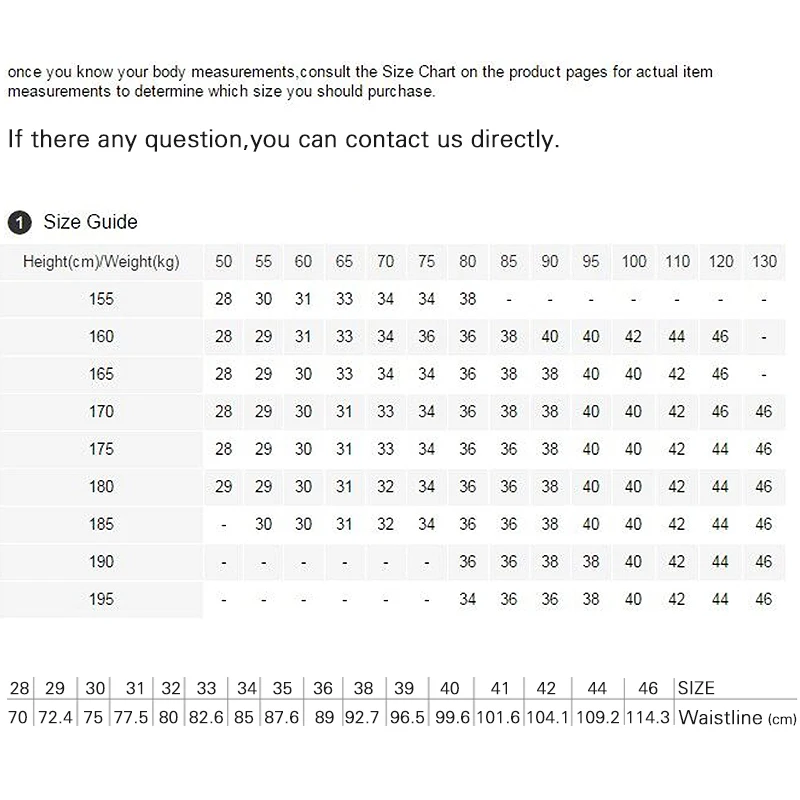Select waistline value 96.5
The height and width of the screenshot is (800, 800).
pyautogui.click(x=407, y=718)
